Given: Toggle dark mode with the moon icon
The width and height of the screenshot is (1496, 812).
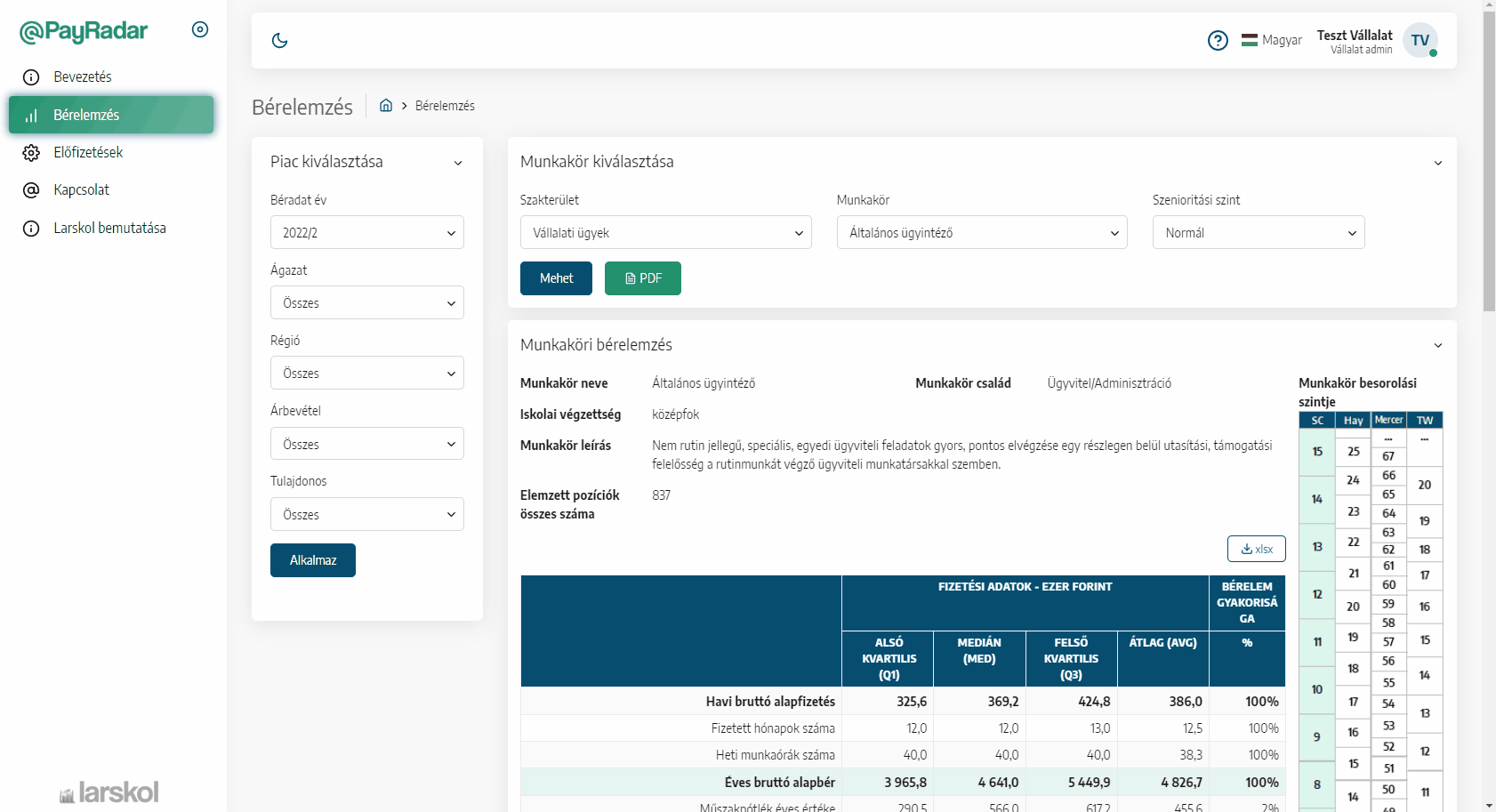Looking at the screenshot, I should pos(279,40).
